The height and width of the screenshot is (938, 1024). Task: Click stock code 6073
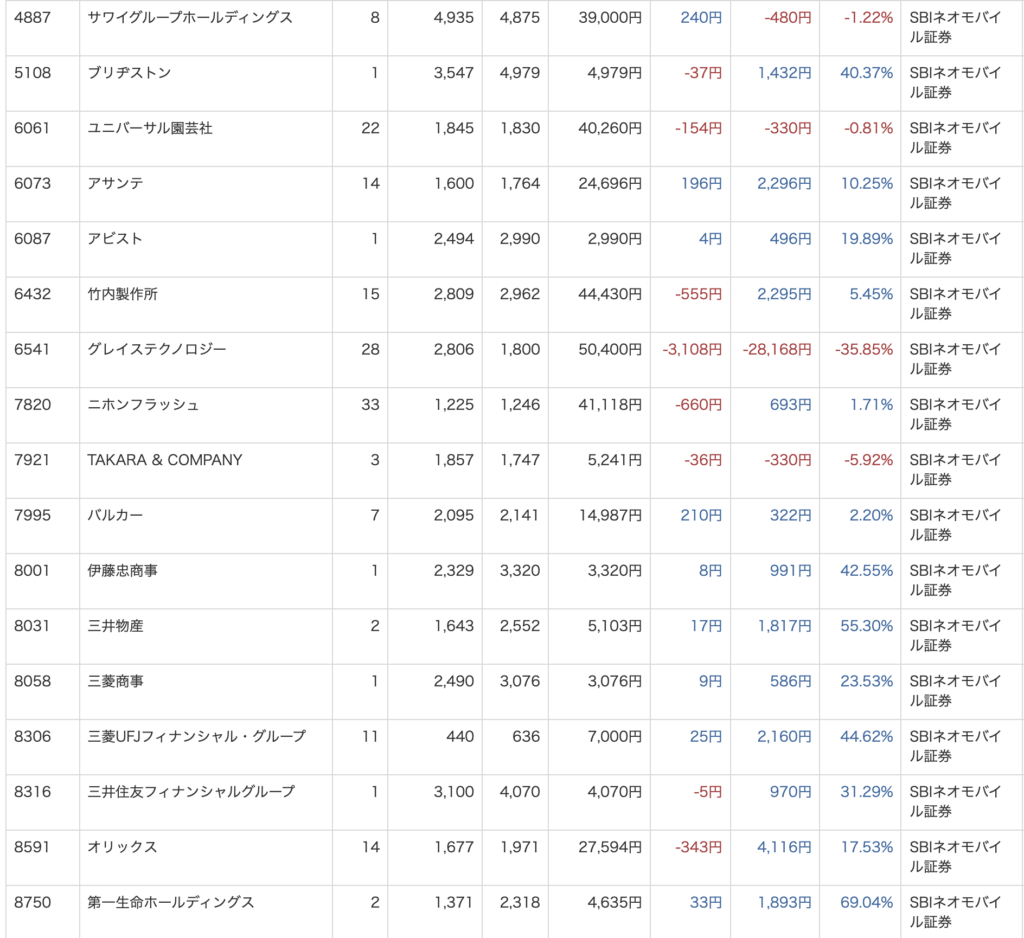tap(32, 184)
